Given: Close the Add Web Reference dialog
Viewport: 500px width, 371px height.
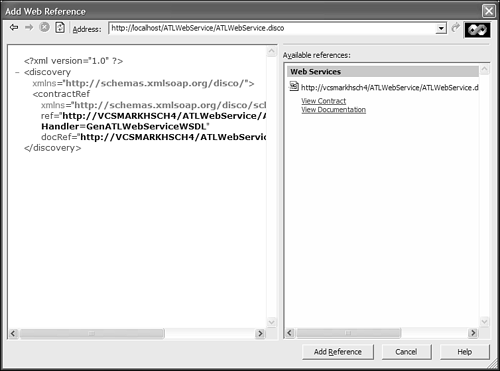Looking at the screenshot, I should (489, 11).
